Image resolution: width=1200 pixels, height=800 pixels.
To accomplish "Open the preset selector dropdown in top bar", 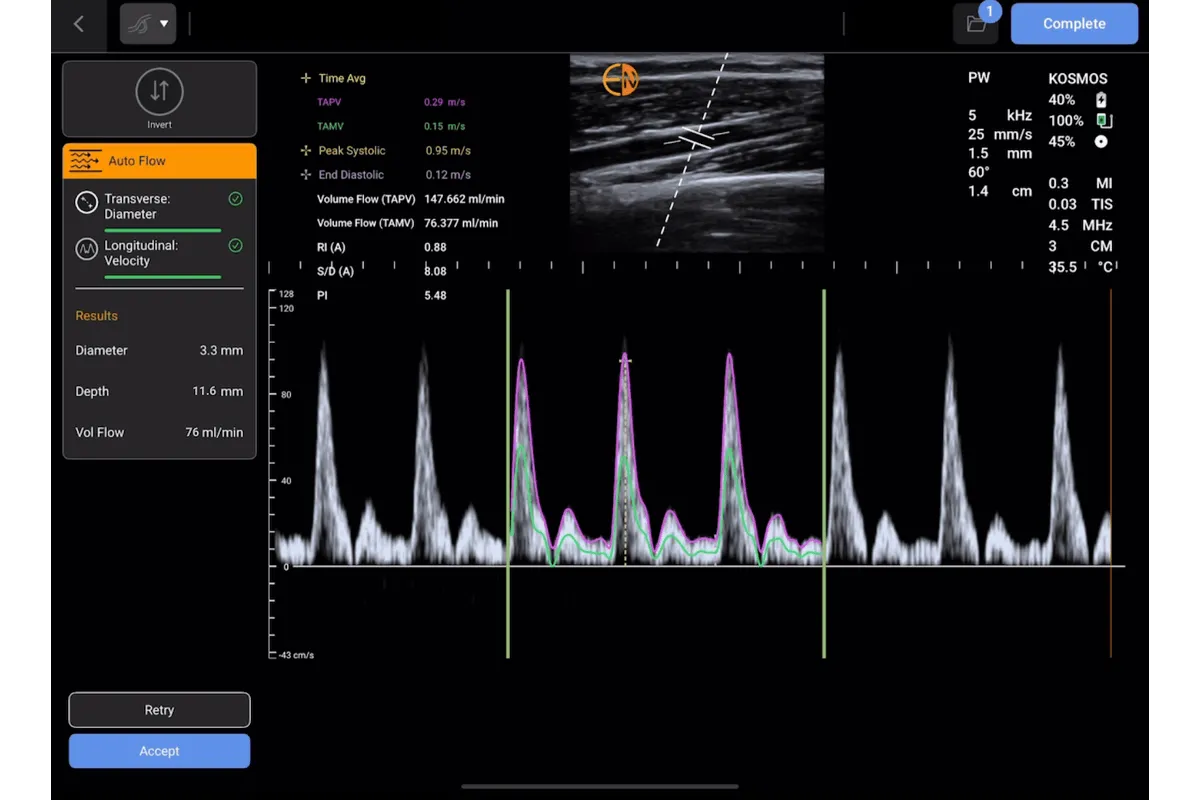I will click(x=148, y=24).
